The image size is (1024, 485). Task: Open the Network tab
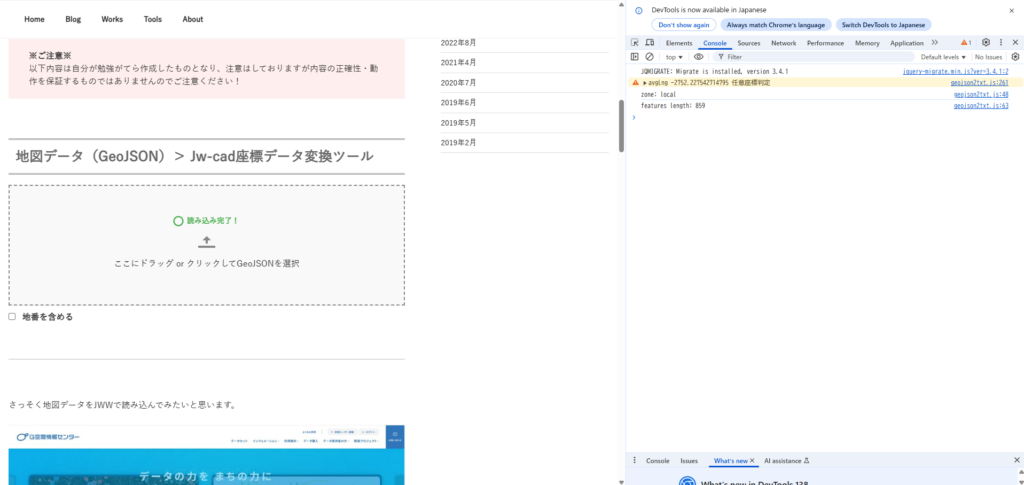coord(784,43)
